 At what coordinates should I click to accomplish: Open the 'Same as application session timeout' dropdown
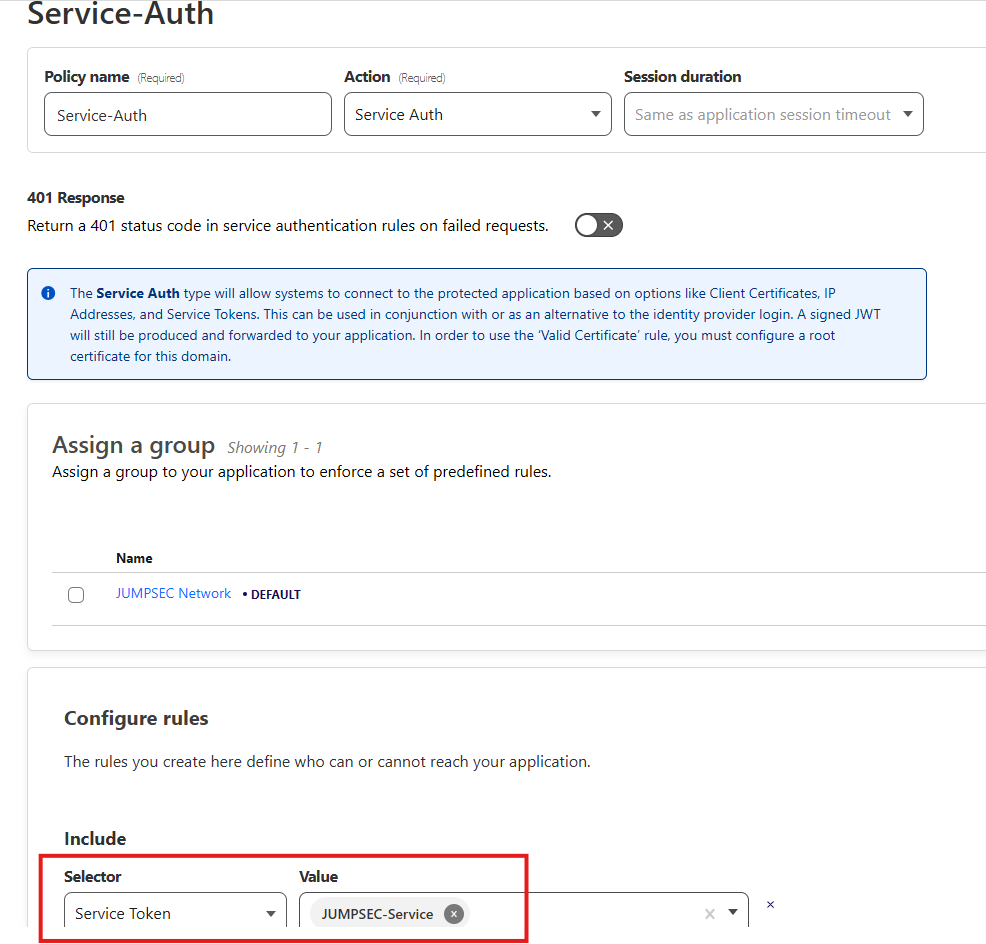(x=772, y=114)
